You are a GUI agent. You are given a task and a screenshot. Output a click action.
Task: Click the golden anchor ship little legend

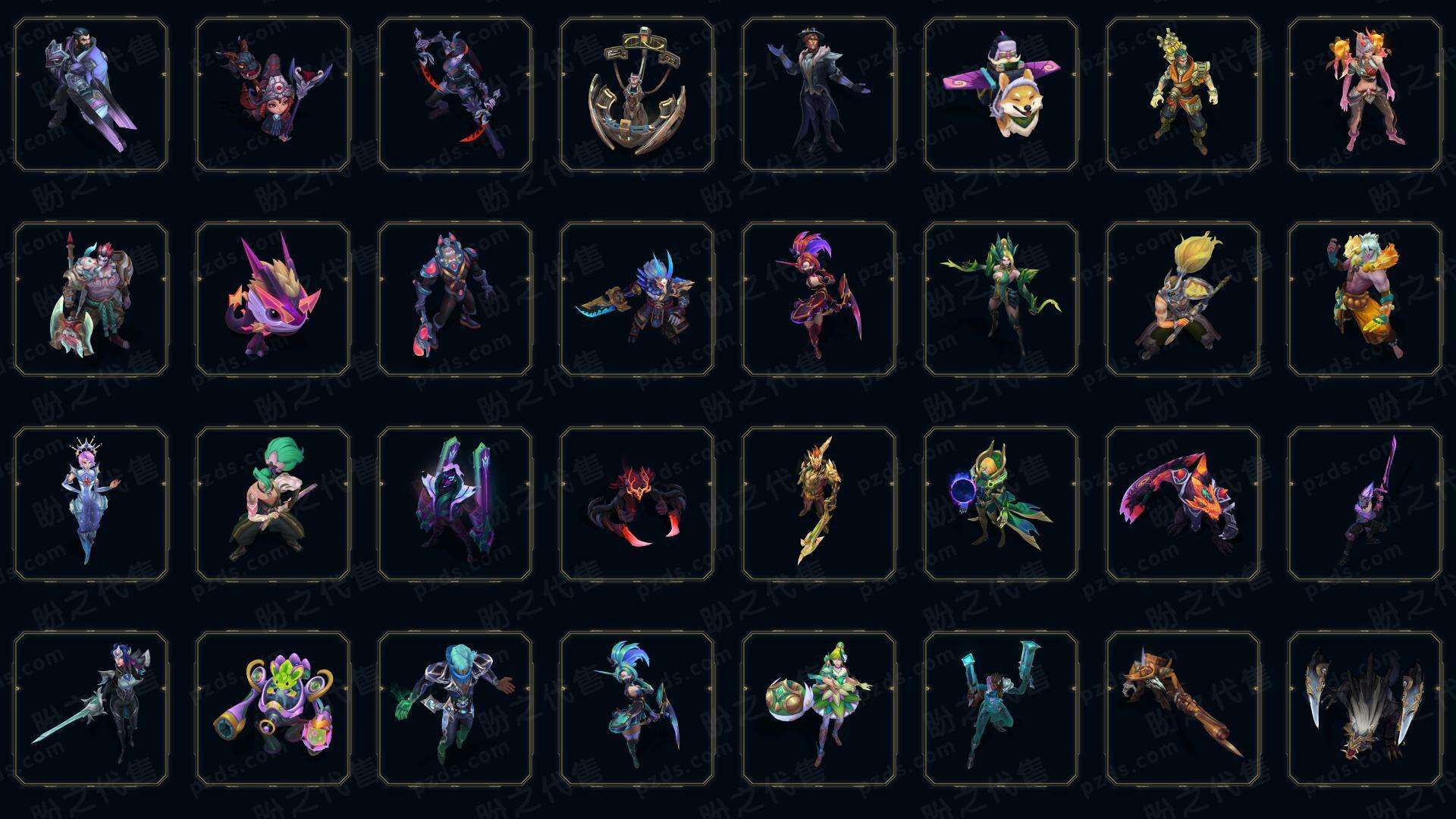click(x=637, y=95)
